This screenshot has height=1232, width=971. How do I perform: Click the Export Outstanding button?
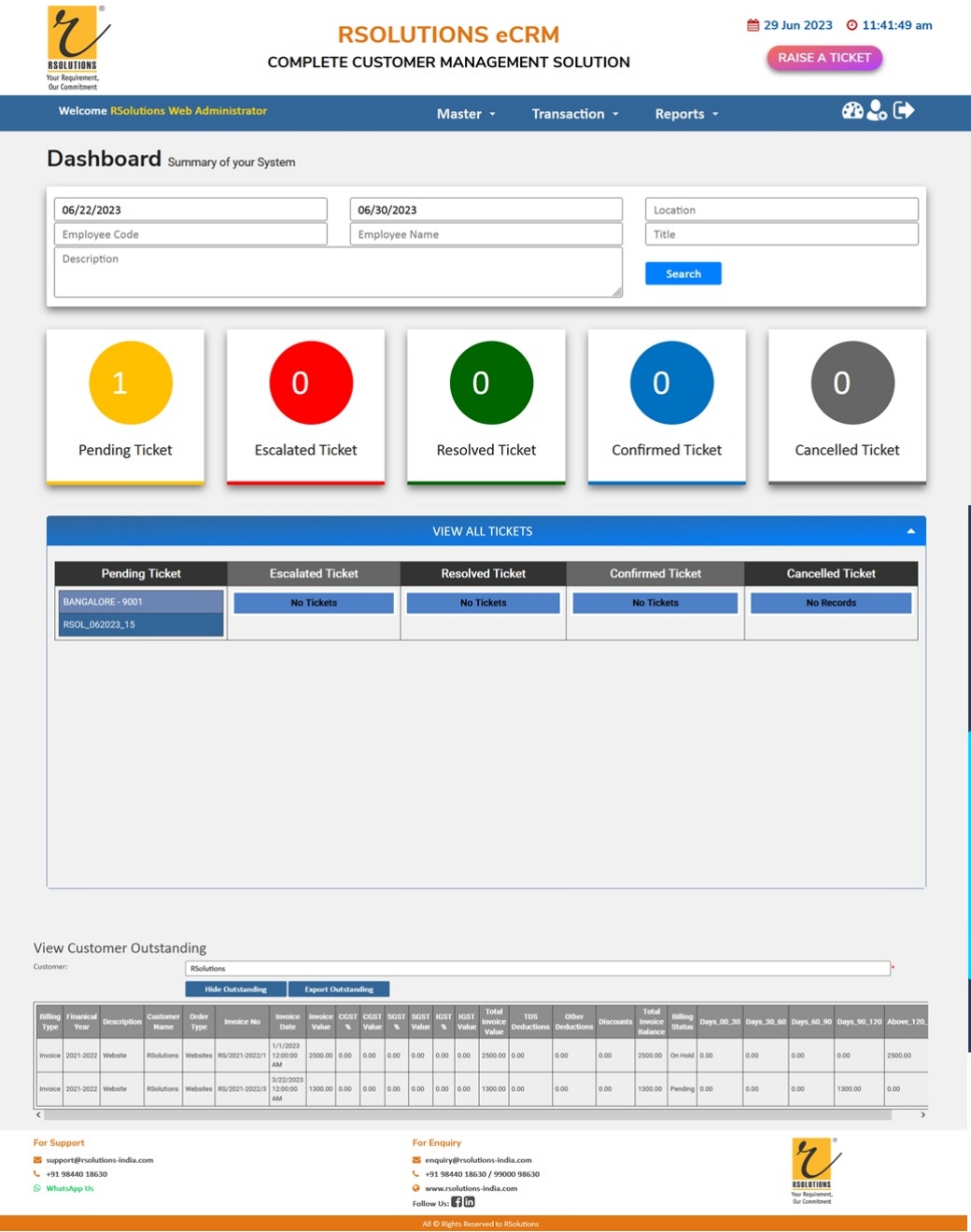[339, 989]
